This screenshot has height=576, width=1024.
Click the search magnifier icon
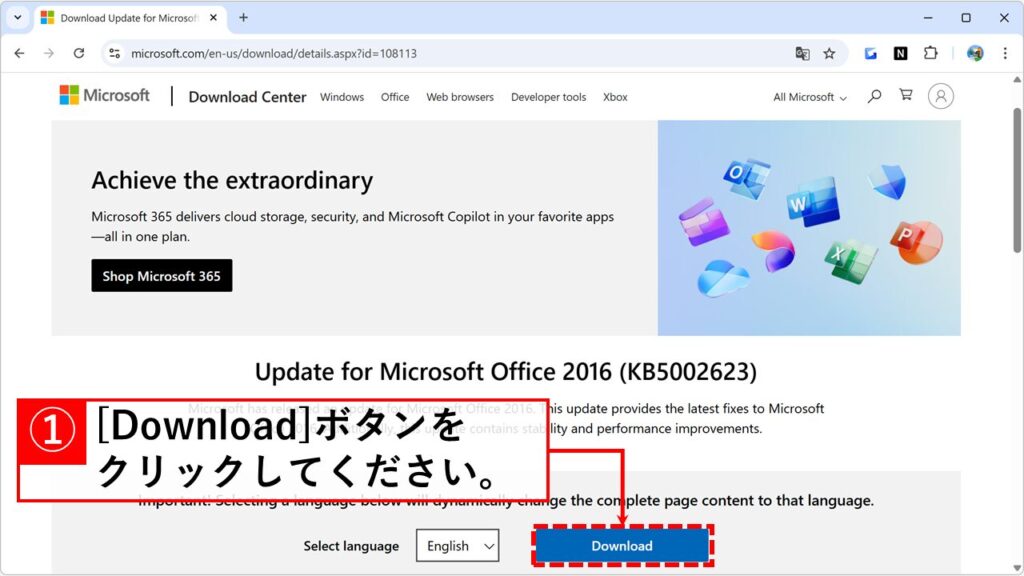coord(874,96)
